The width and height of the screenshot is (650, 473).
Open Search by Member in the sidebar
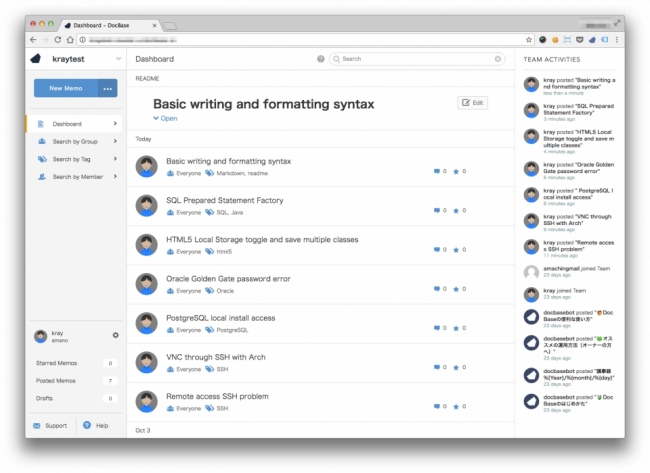pyautogui.click(x=77, y=176)
